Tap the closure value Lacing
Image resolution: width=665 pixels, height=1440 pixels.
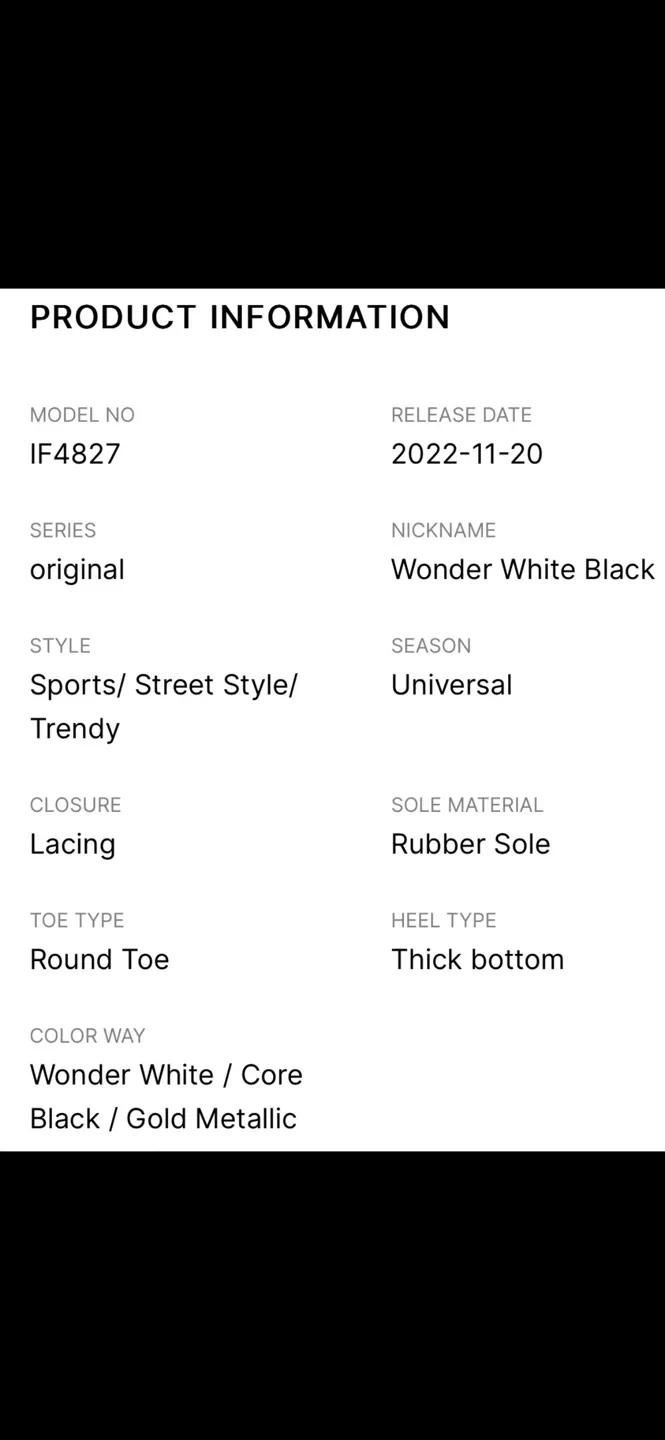point(73,845)
